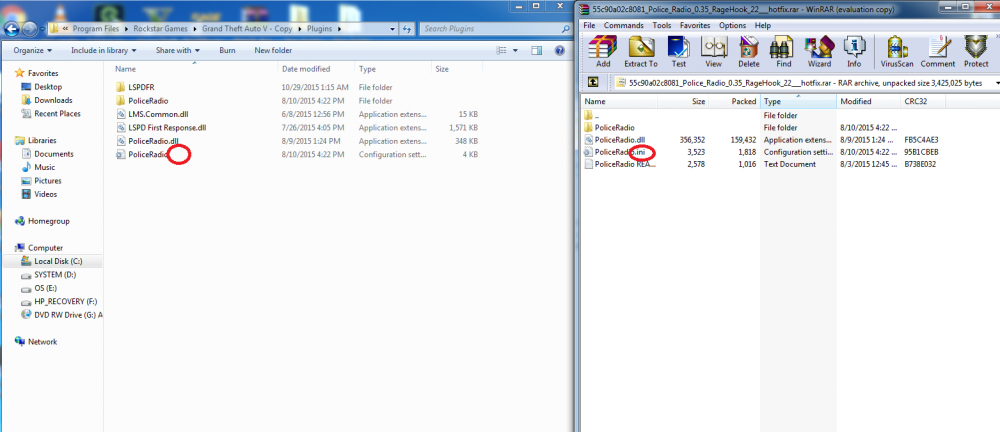Open the Find tool in WinRAR

[x=784, y=52]
